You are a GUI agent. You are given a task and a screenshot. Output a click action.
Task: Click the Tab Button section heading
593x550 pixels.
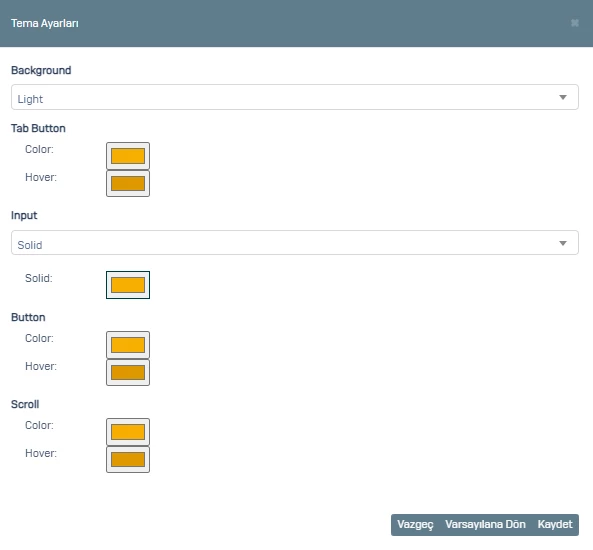38,128
